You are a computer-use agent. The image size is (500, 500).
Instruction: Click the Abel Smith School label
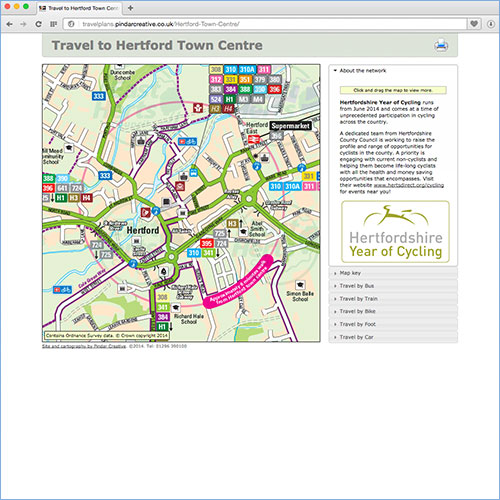tap(257, 229)
